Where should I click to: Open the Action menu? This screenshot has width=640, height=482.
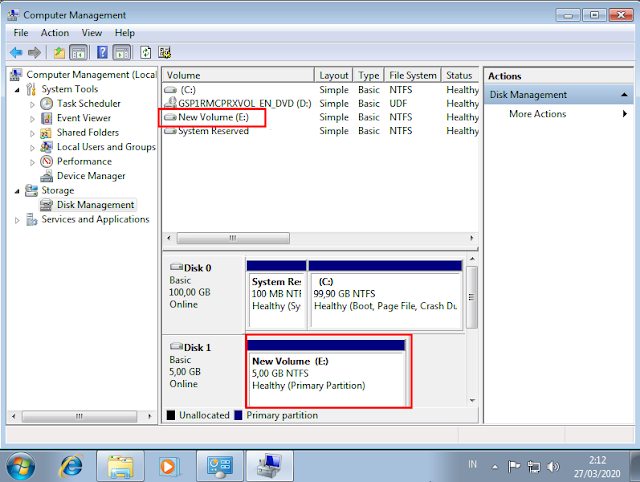55,33
